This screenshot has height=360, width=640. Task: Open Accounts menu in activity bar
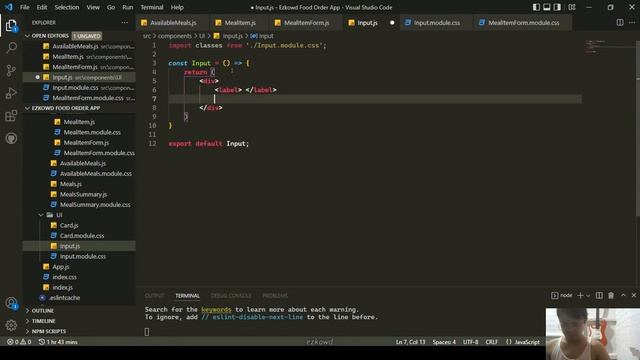[11, 303]
